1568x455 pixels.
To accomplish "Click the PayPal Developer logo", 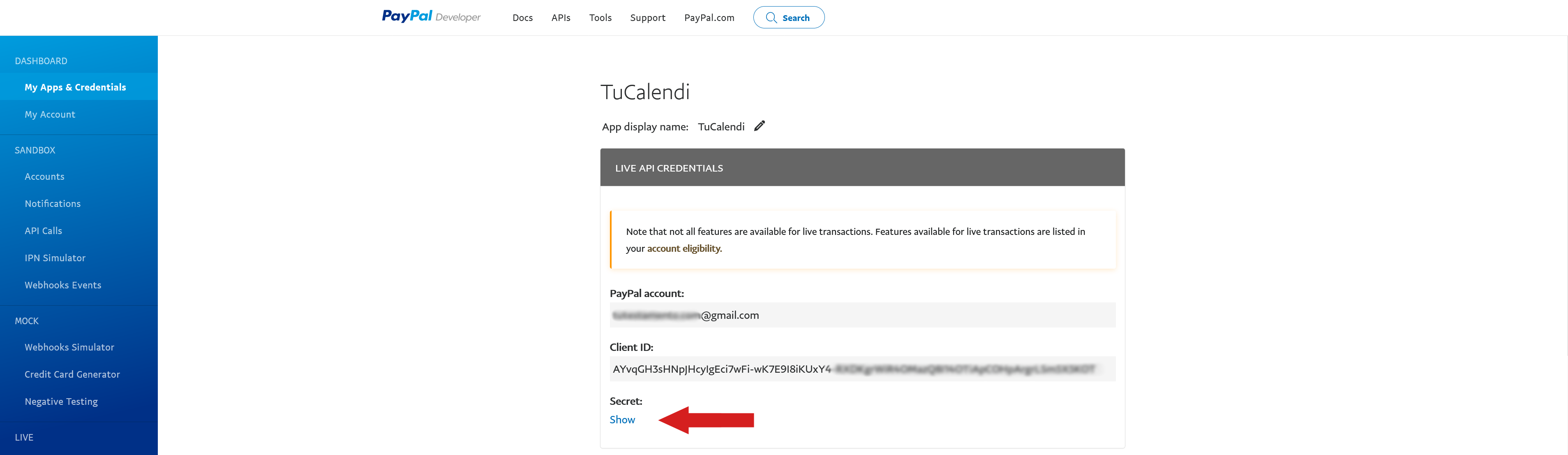I will point(431,16).
